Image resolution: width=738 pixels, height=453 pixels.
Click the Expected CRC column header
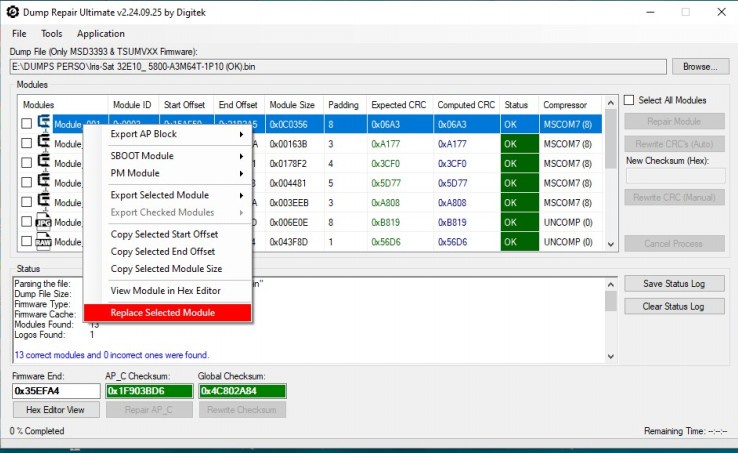(399, 105)
